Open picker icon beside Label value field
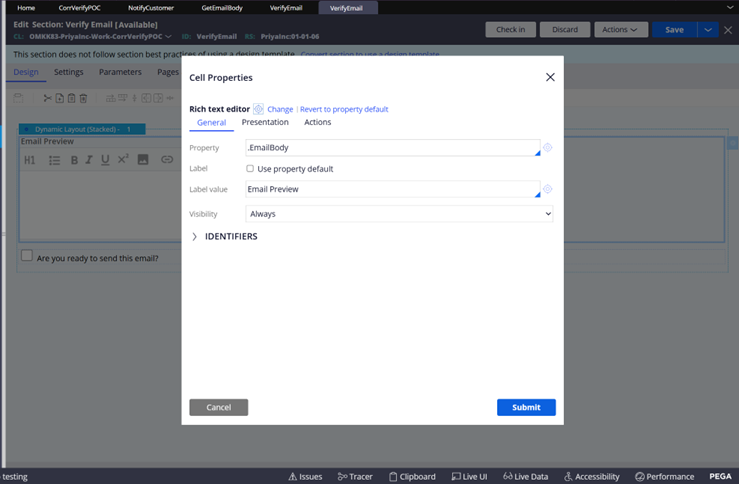The width and height of the screenshot is (739, 484). pos(547,189)
